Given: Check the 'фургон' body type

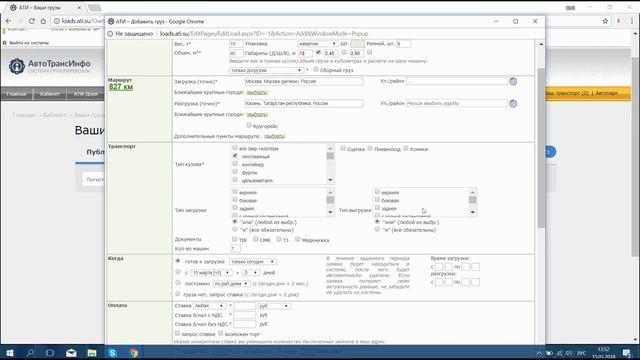Looking at the screenshot, I should point(235,172).
